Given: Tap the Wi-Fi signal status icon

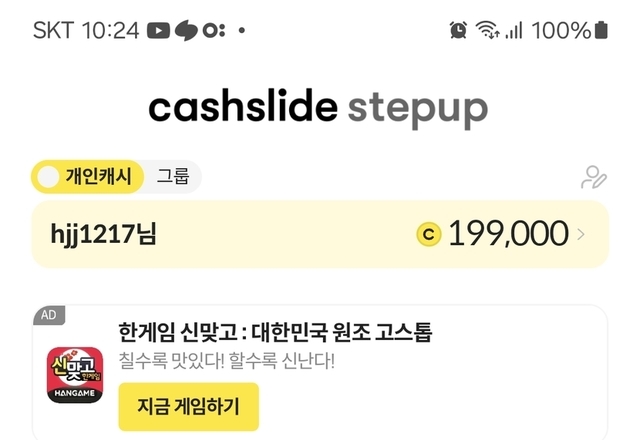Looking at the screenshot, I should coord(488,30).
